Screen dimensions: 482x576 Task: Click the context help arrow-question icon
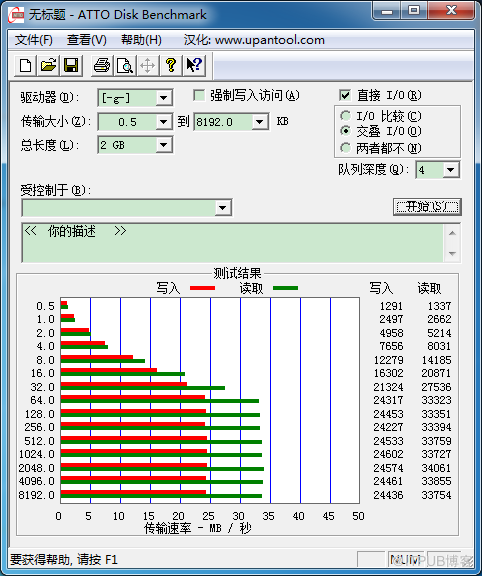pyautogui.click(x=194, y=66)
